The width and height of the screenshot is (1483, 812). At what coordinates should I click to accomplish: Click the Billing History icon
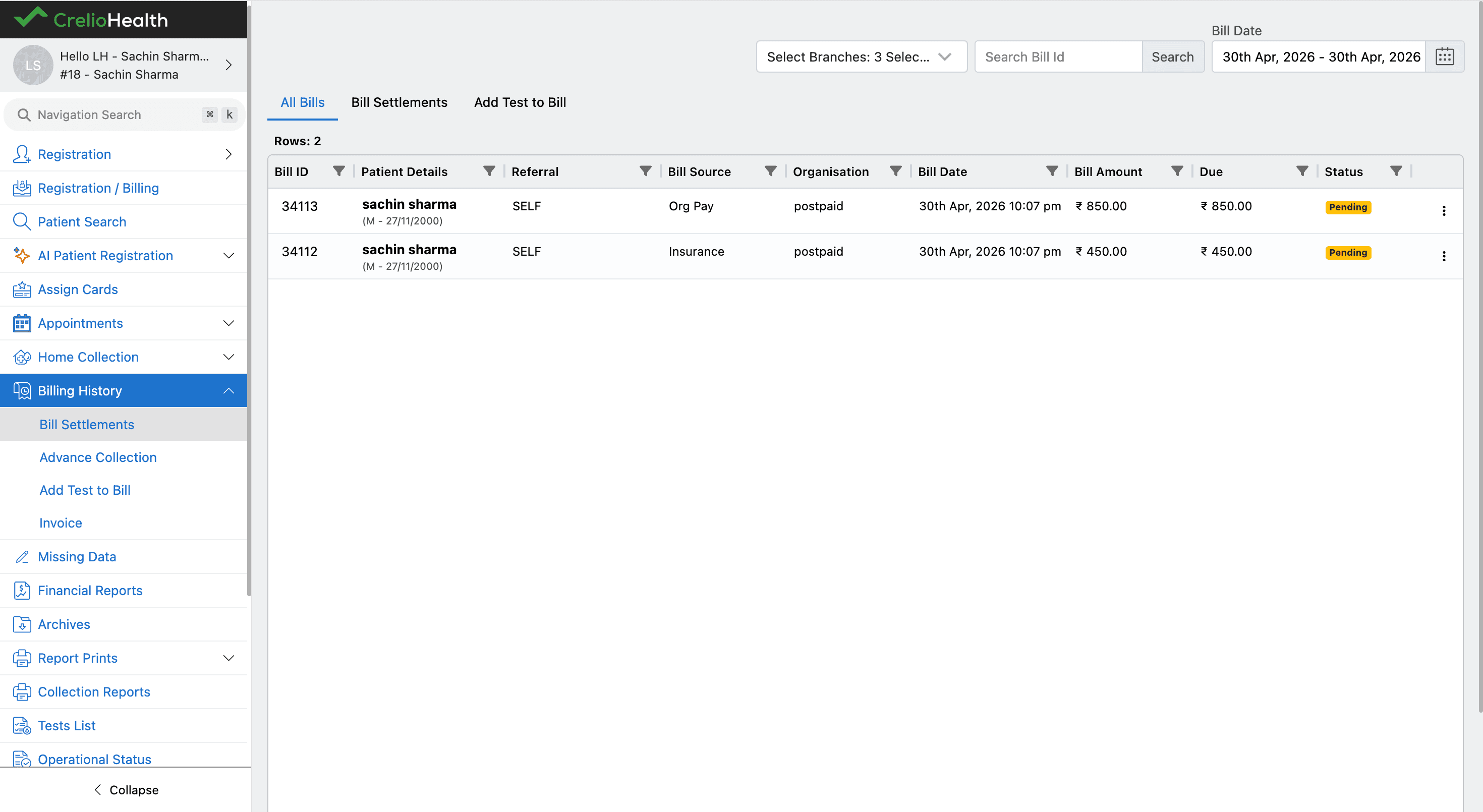click(22, 390)
